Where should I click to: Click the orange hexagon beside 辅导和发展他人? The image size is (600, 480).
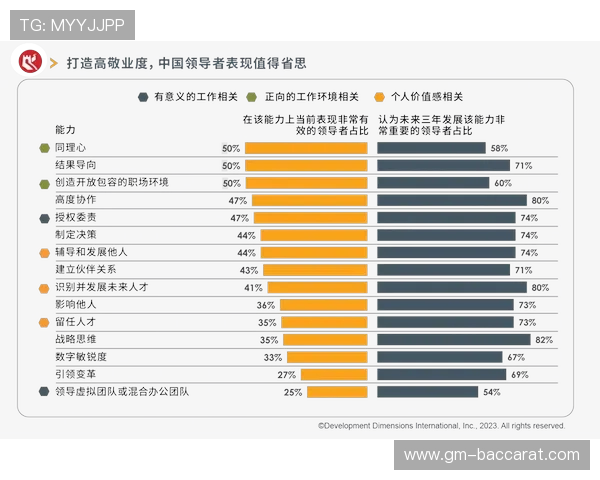[44, 252]
